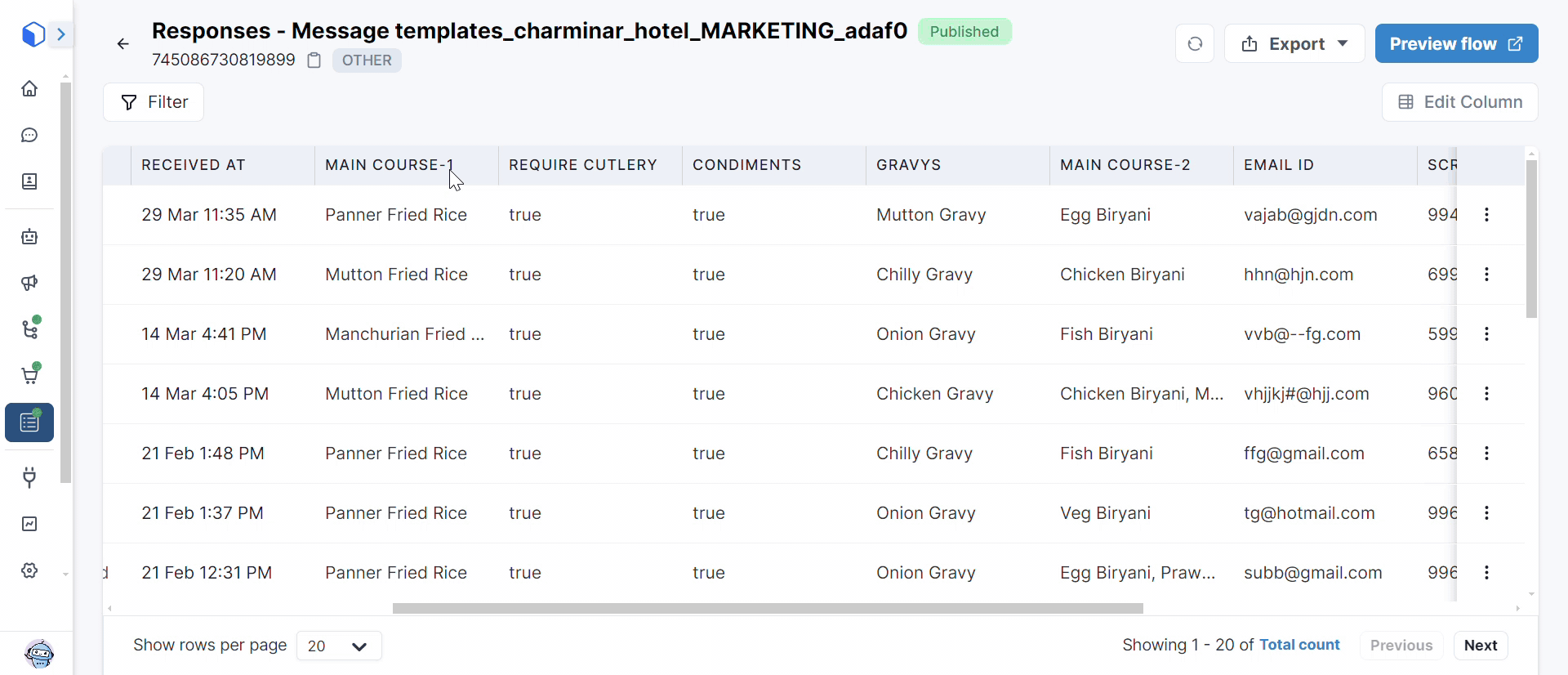Screen dimensions: 1568x675
Task: Open row options for 21 Feb 1:48 PM
Action: click(x=1486, y=454)
